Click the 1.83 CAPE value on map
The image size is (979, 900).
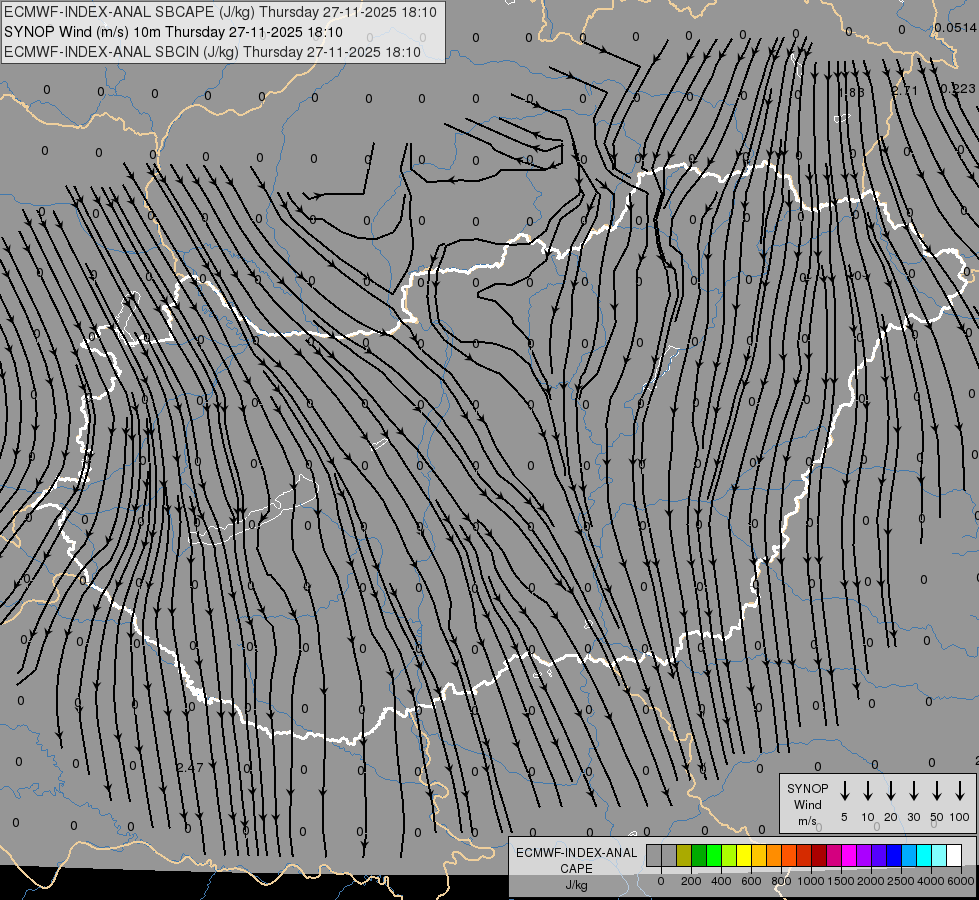[851, 92]
